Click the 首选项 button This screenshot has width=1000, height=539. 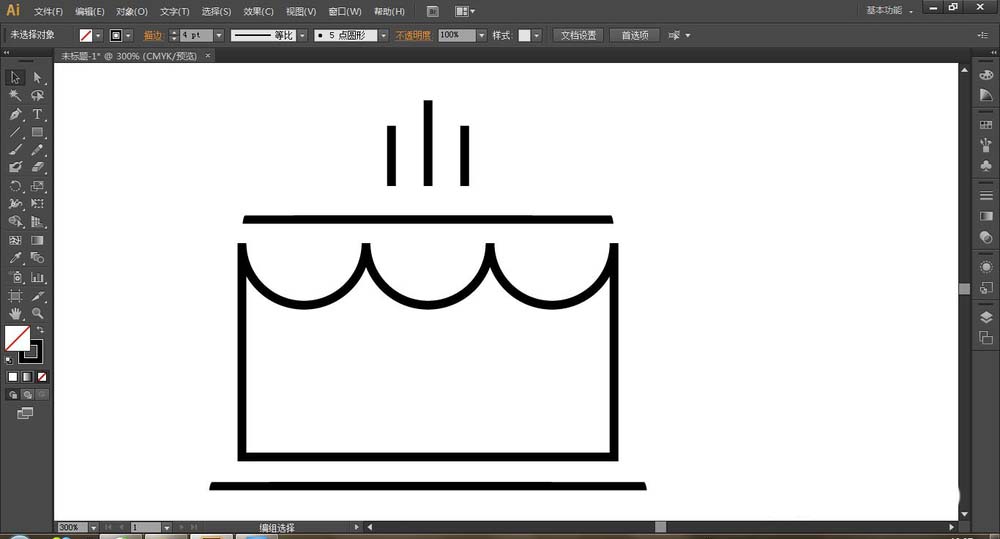pos(634,35)
